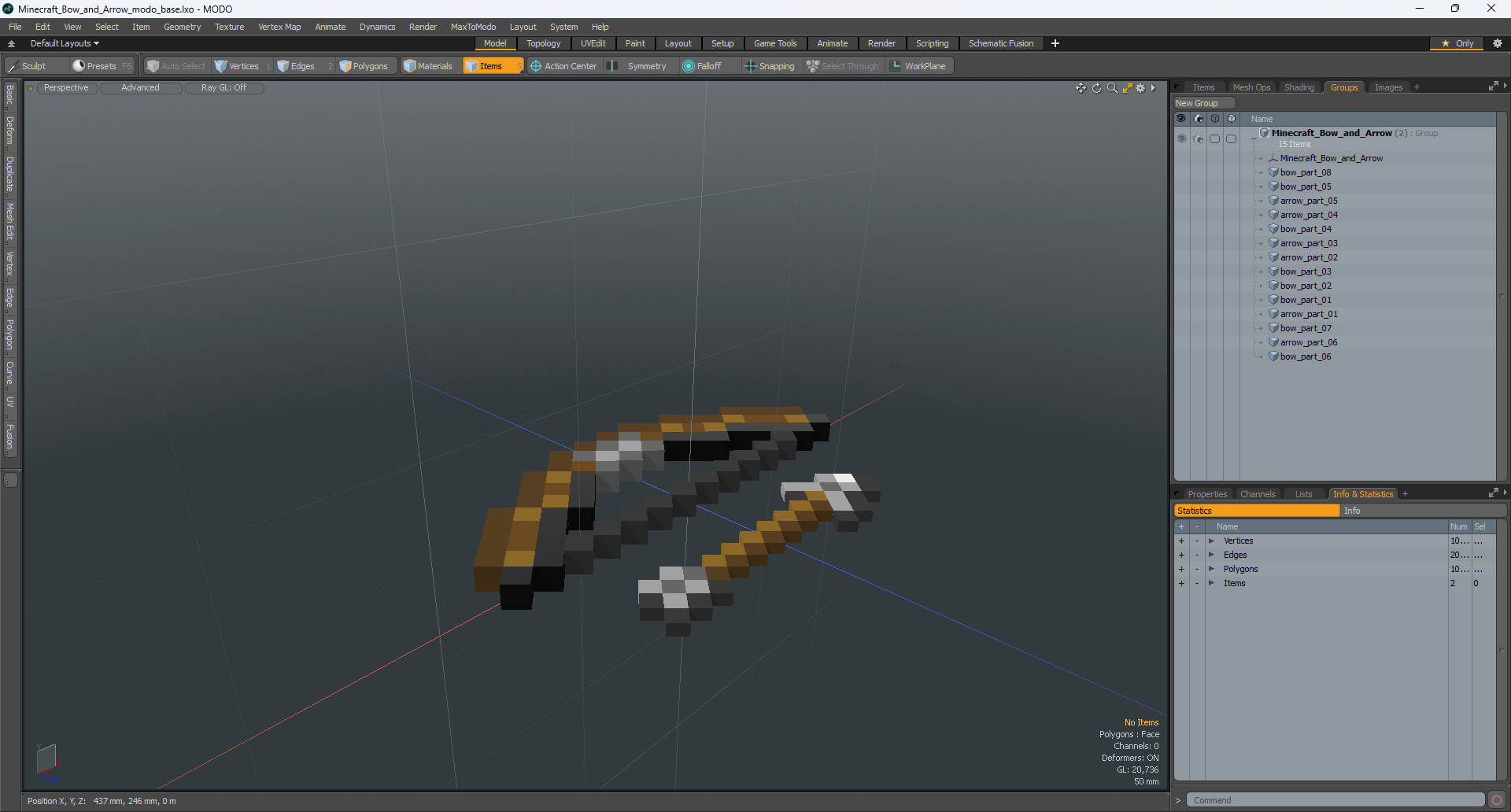The height and width of the screenshot is (812, 1511).
Task: Toggle the Only star option
Action: pyautogui.click(x=1457, y=43)
